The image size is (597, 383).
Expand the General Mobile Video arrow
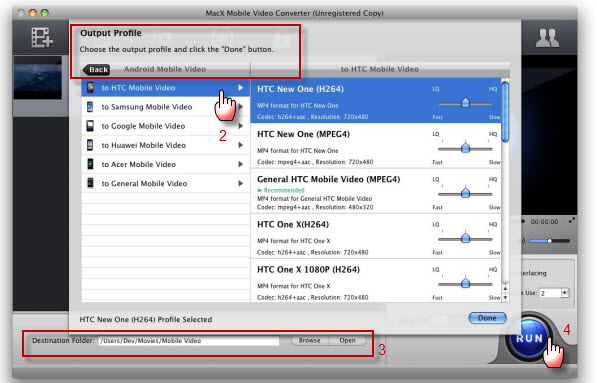pyautogui.click(x=241, y=183)
